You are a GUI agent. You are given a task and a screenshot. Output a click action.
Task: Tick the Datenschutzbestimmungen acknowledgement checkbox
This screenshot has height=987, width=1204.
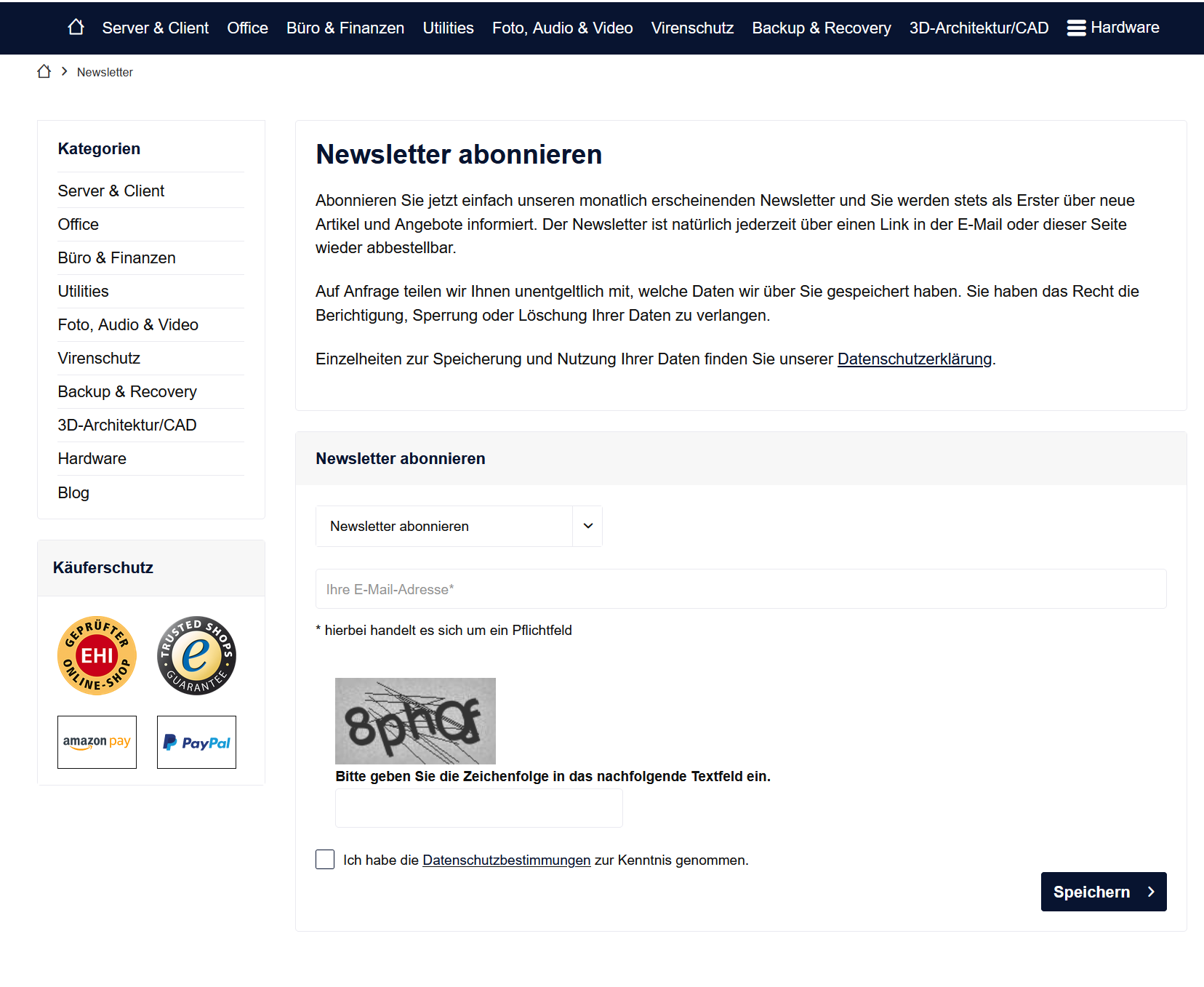[x=325, y=859]
